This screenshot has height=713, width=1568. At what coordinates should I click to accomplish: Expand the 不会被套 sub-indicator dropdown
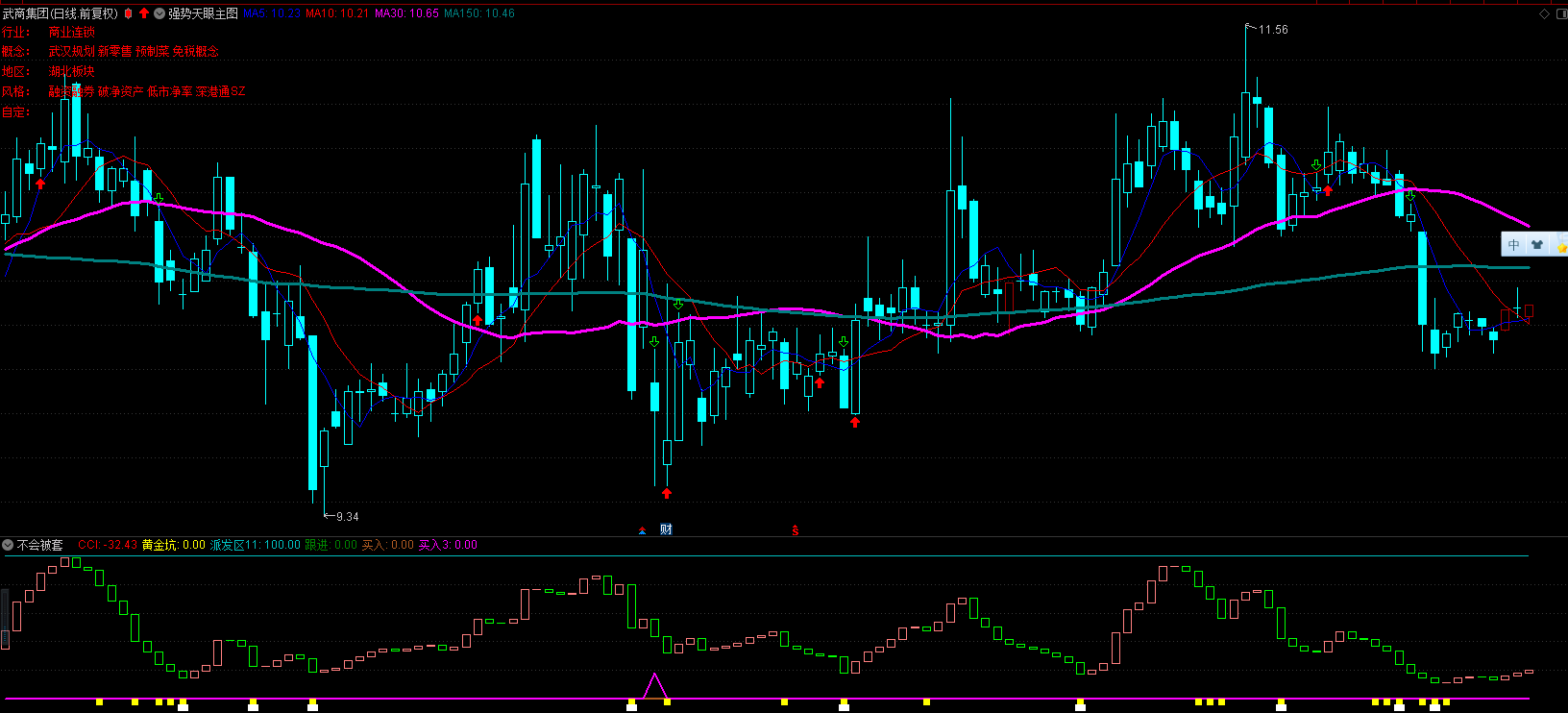[x=8, y=545]
